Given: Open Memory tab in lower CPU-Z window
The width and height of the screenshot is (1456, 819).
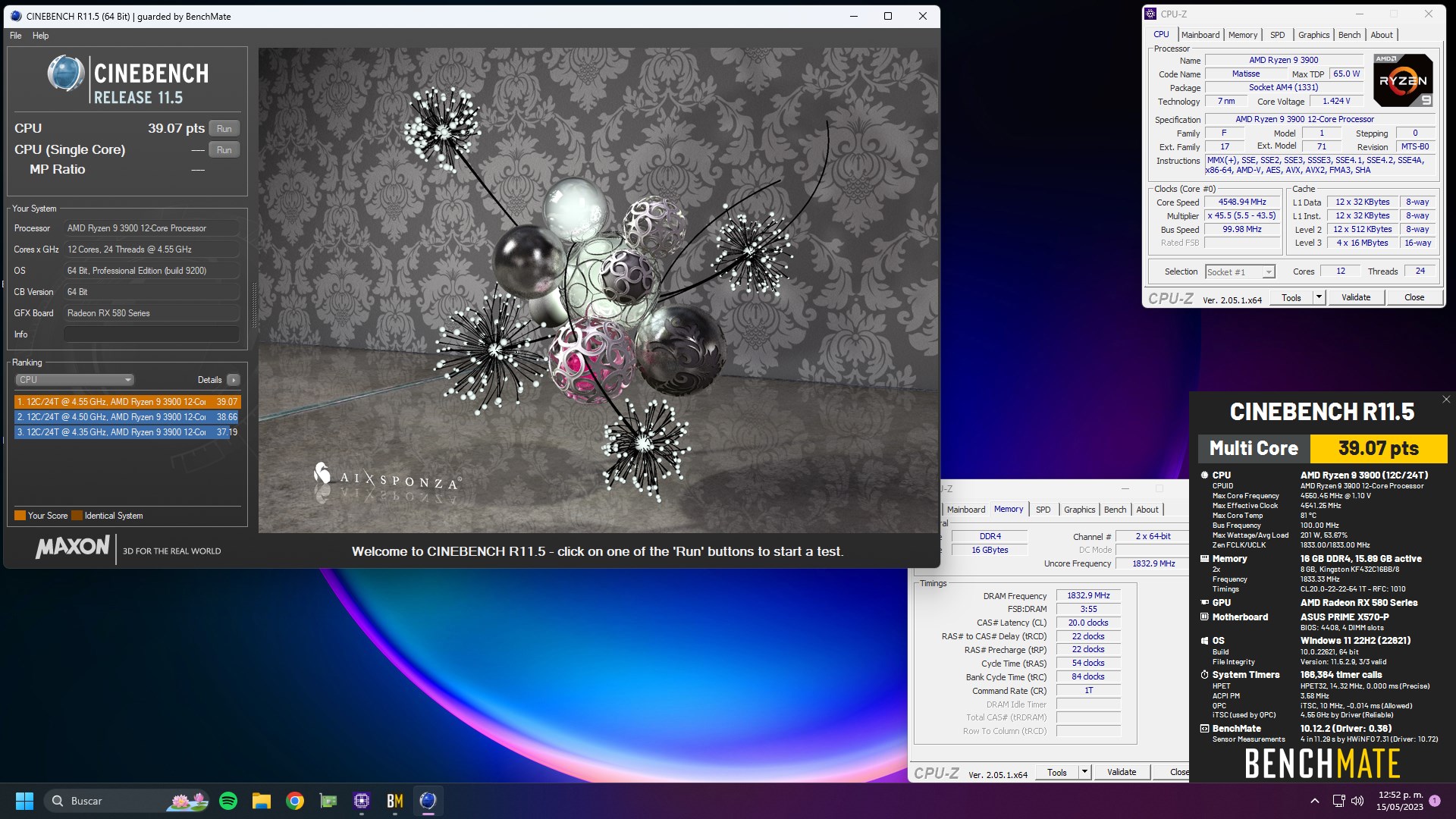Looking at the screenshot, I should click(1009, 510).
